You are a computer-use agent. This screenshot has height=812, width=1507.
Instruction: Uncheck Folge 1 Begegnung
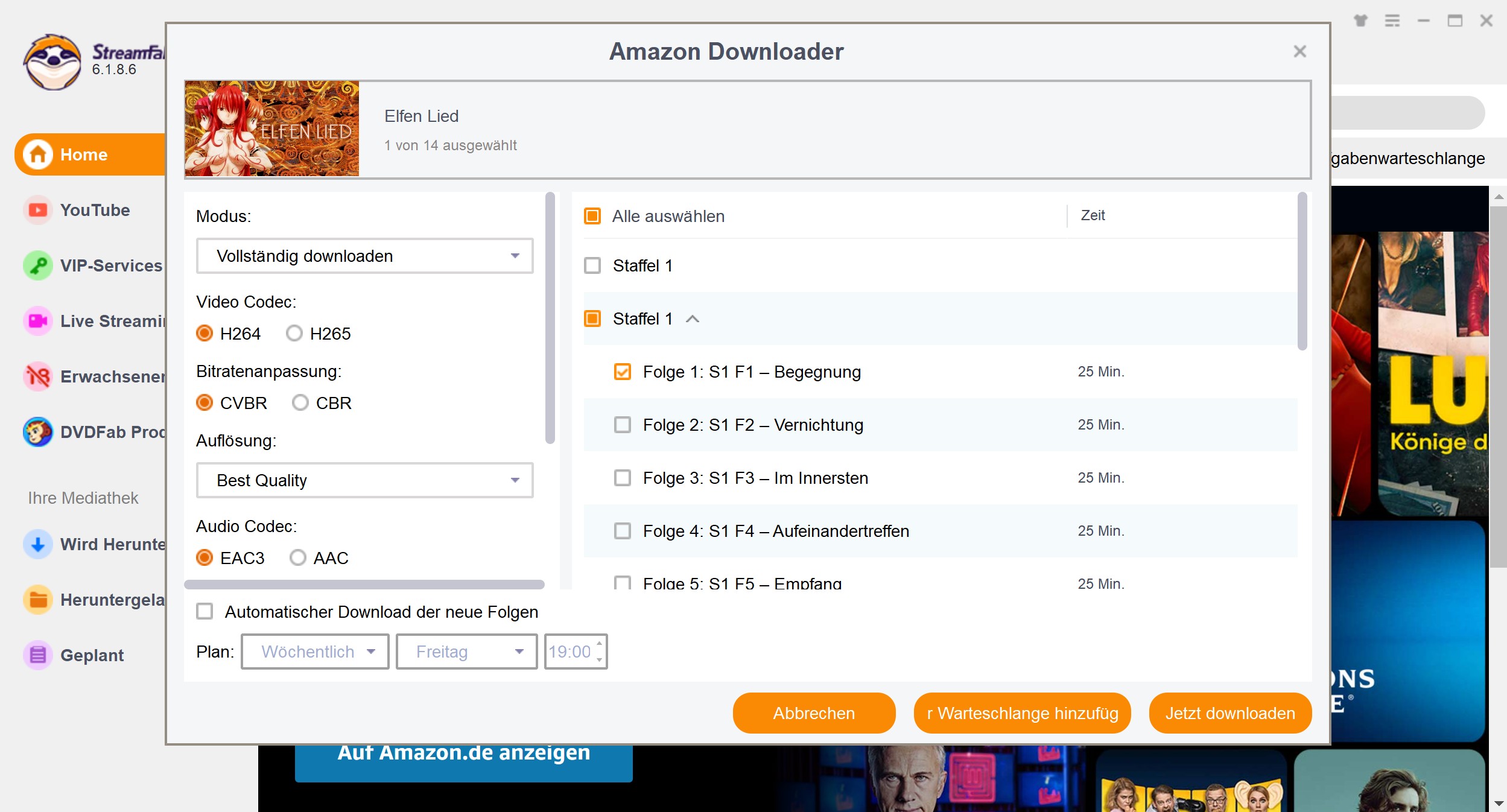(623, 372)
